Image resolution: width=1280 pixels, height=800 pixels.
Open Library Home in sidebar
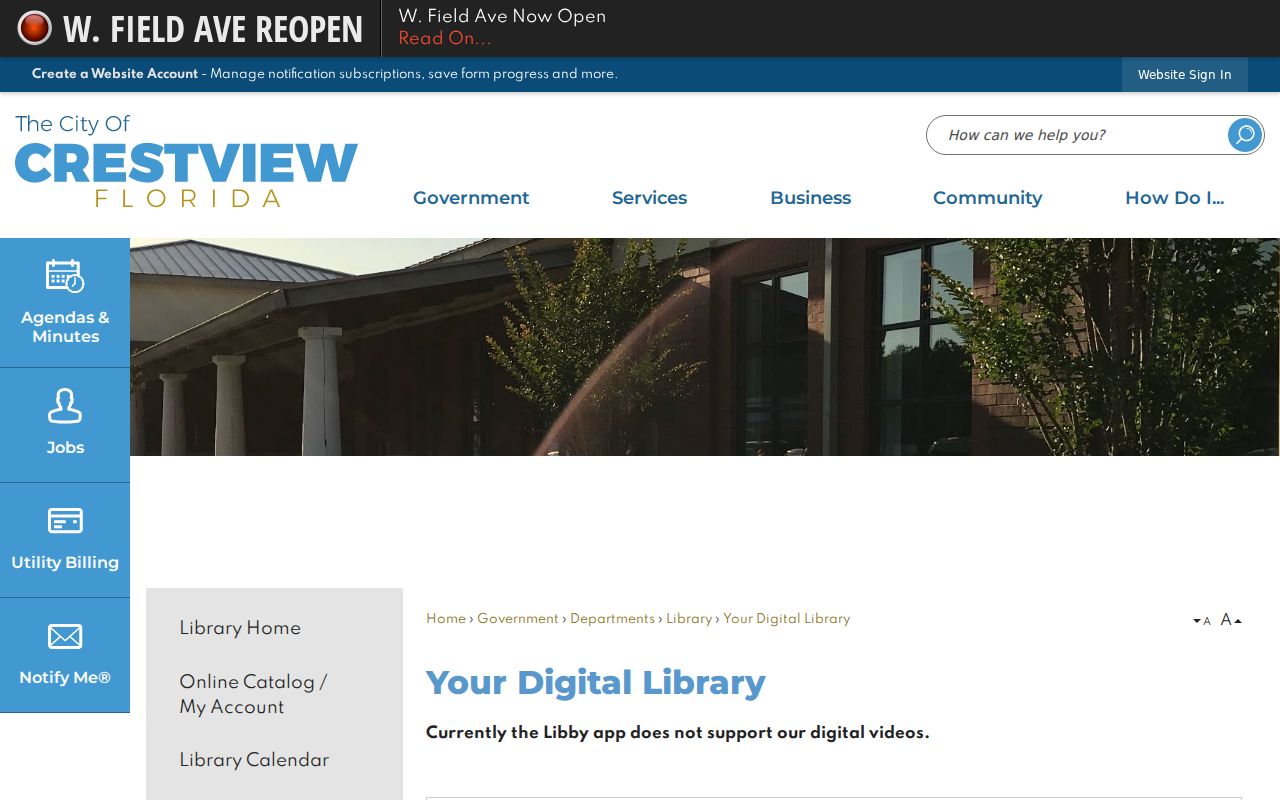click(240, 628)
